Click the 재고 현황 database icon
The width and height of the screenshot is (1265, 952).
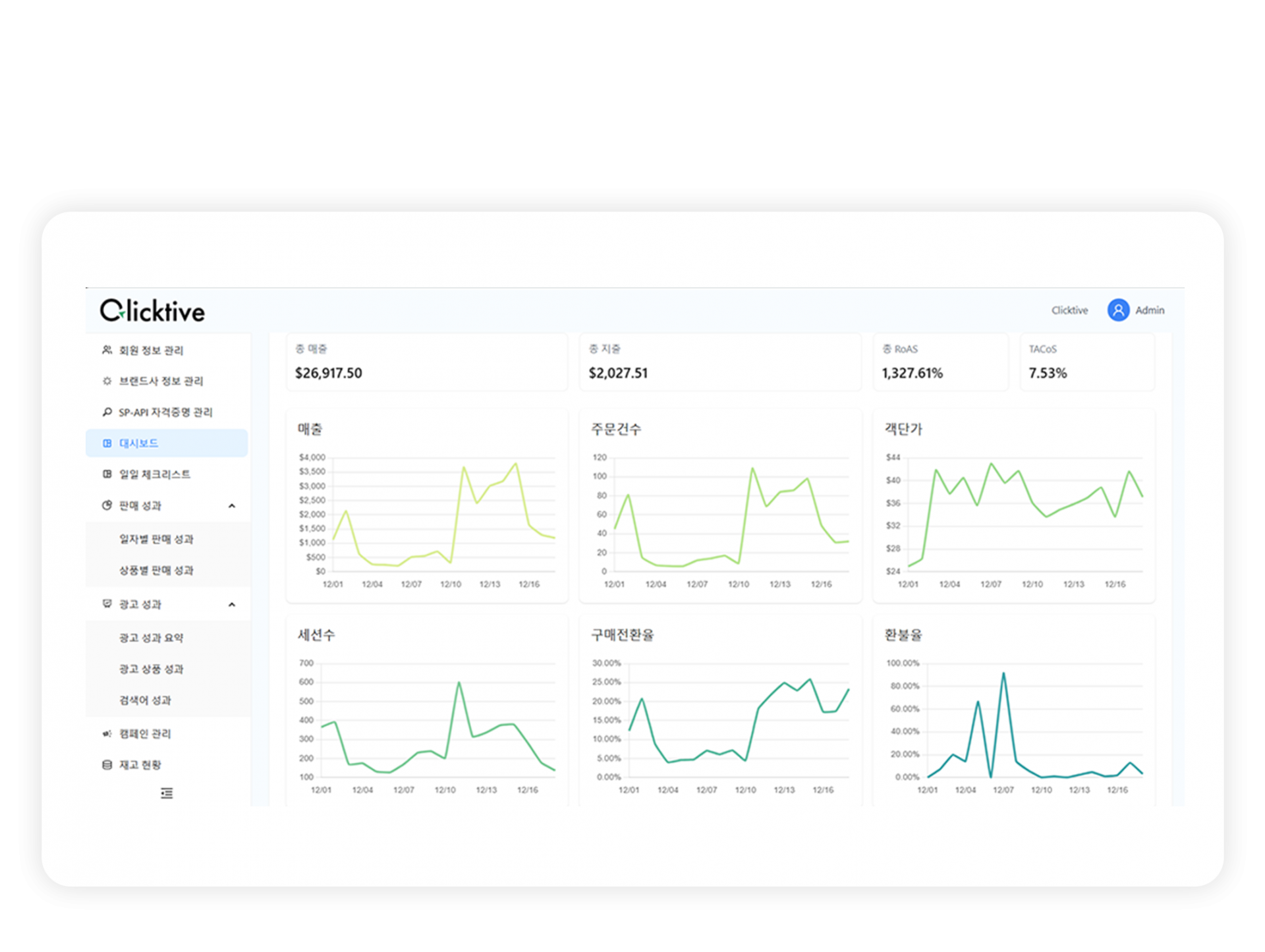pos(107,765)
